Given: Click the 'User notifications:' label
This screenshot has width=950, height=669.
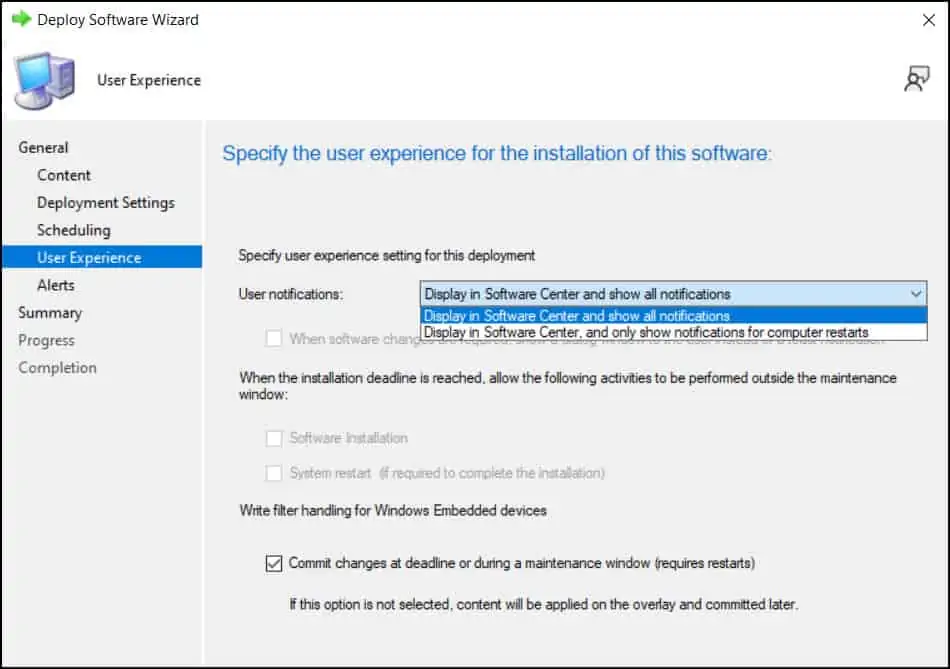Looking at the screenshot, I should [x=290, y=295].
